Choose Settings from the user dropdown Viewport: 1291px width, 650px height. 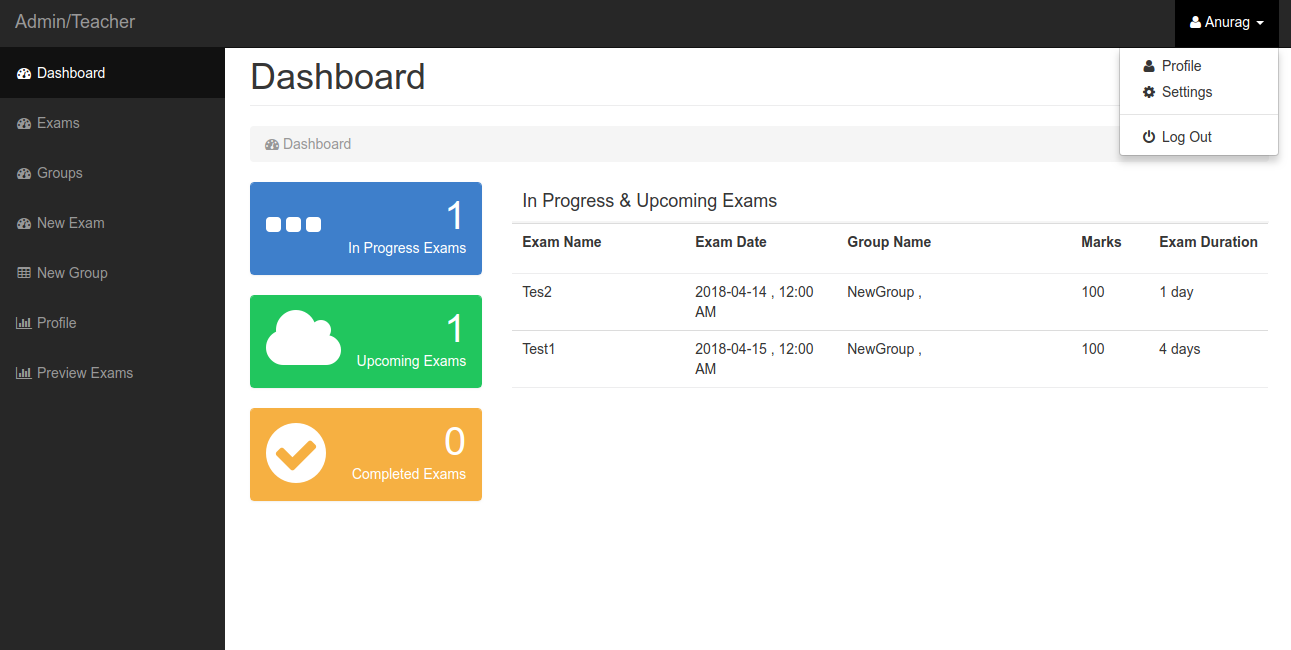[x=1198, y=92]
